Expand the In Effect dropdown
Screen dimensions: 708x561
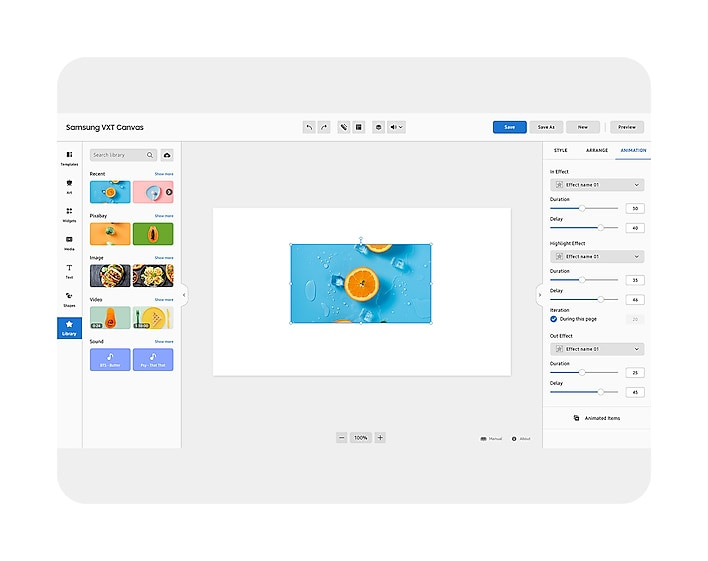pos(596,185)
